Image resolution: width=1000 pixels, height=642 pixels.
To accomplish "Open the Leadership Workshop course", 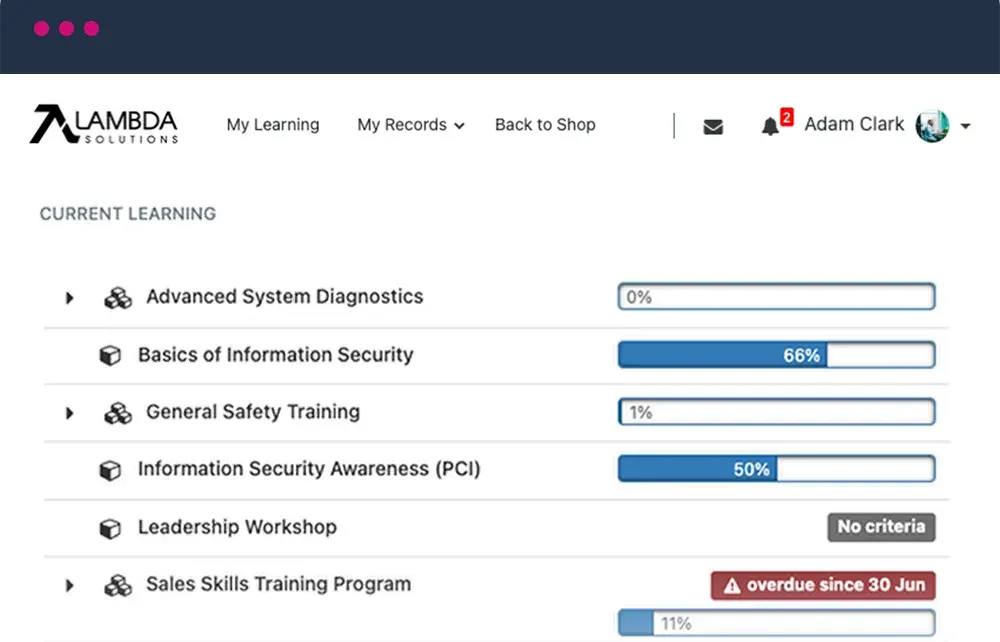I will click(237, 527).
